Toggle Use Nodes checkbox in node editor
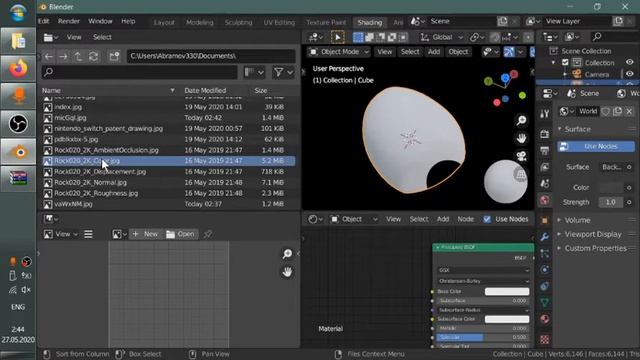The height and width of the screenshot is (360, 640). click(x=487, y=219)
